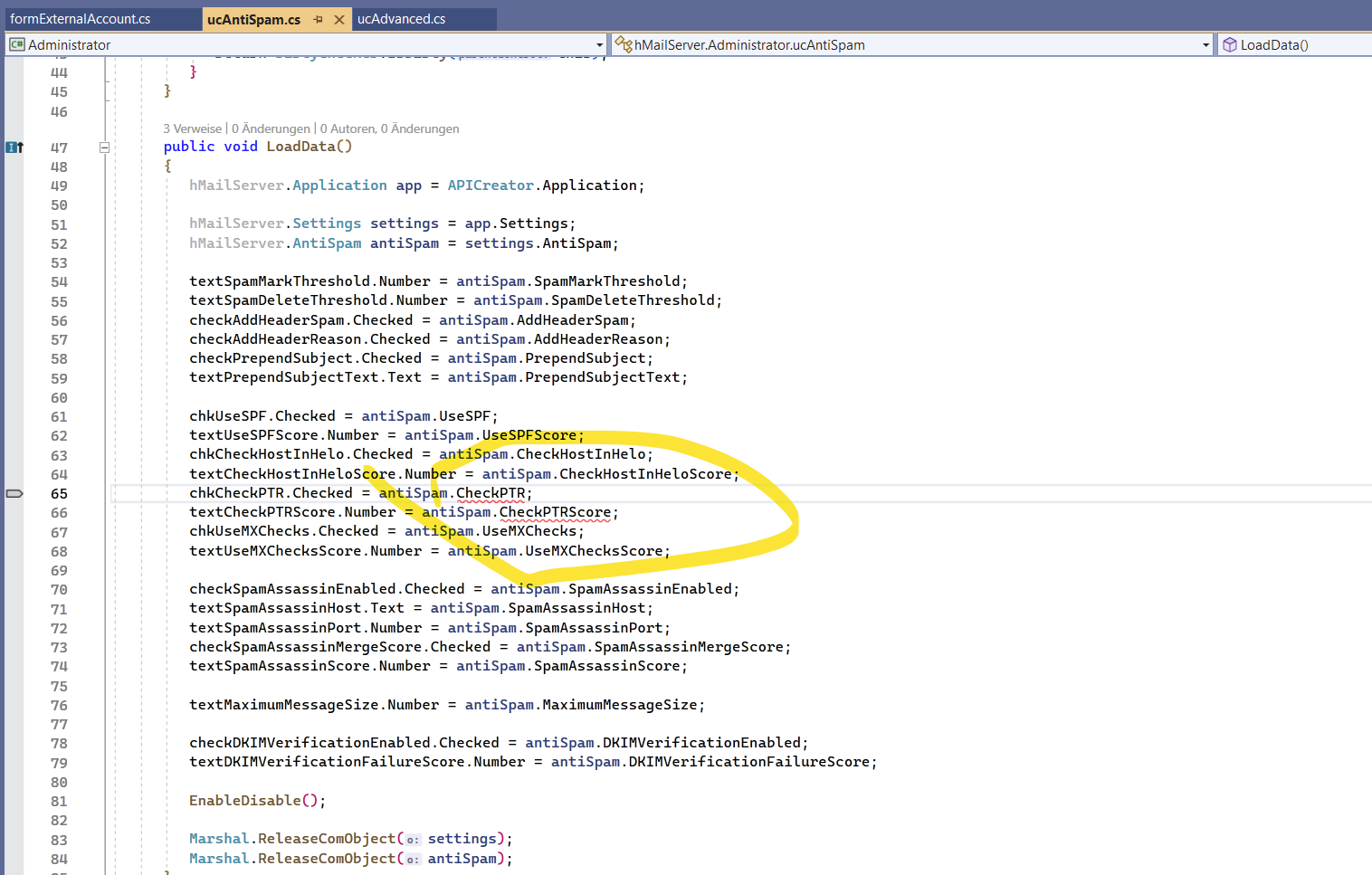1372x875 pixels.
Task: Open the Administrator project dropdown
Action: click(x=599, y=43)
